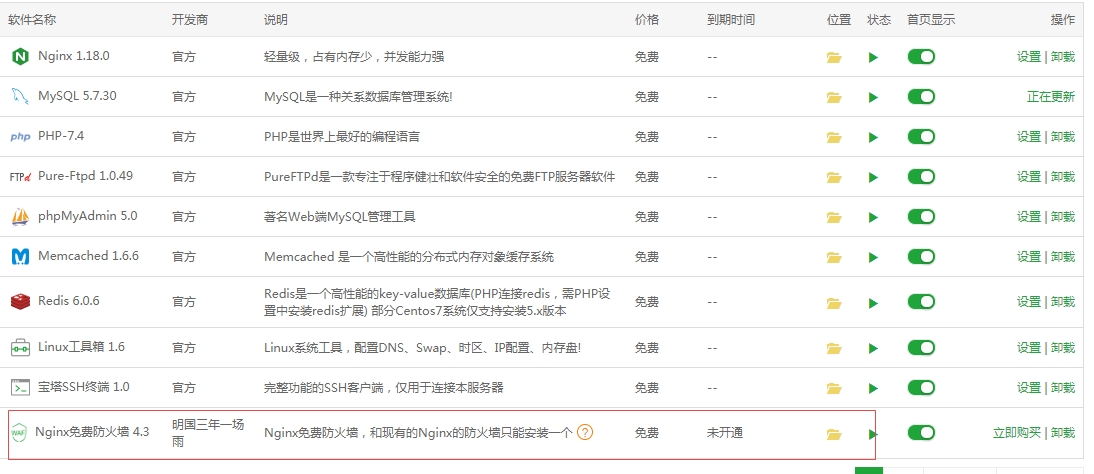The image size is (1094, 474).
Task: Click the Nginx logo icon
Action: [x=20, y=57]
